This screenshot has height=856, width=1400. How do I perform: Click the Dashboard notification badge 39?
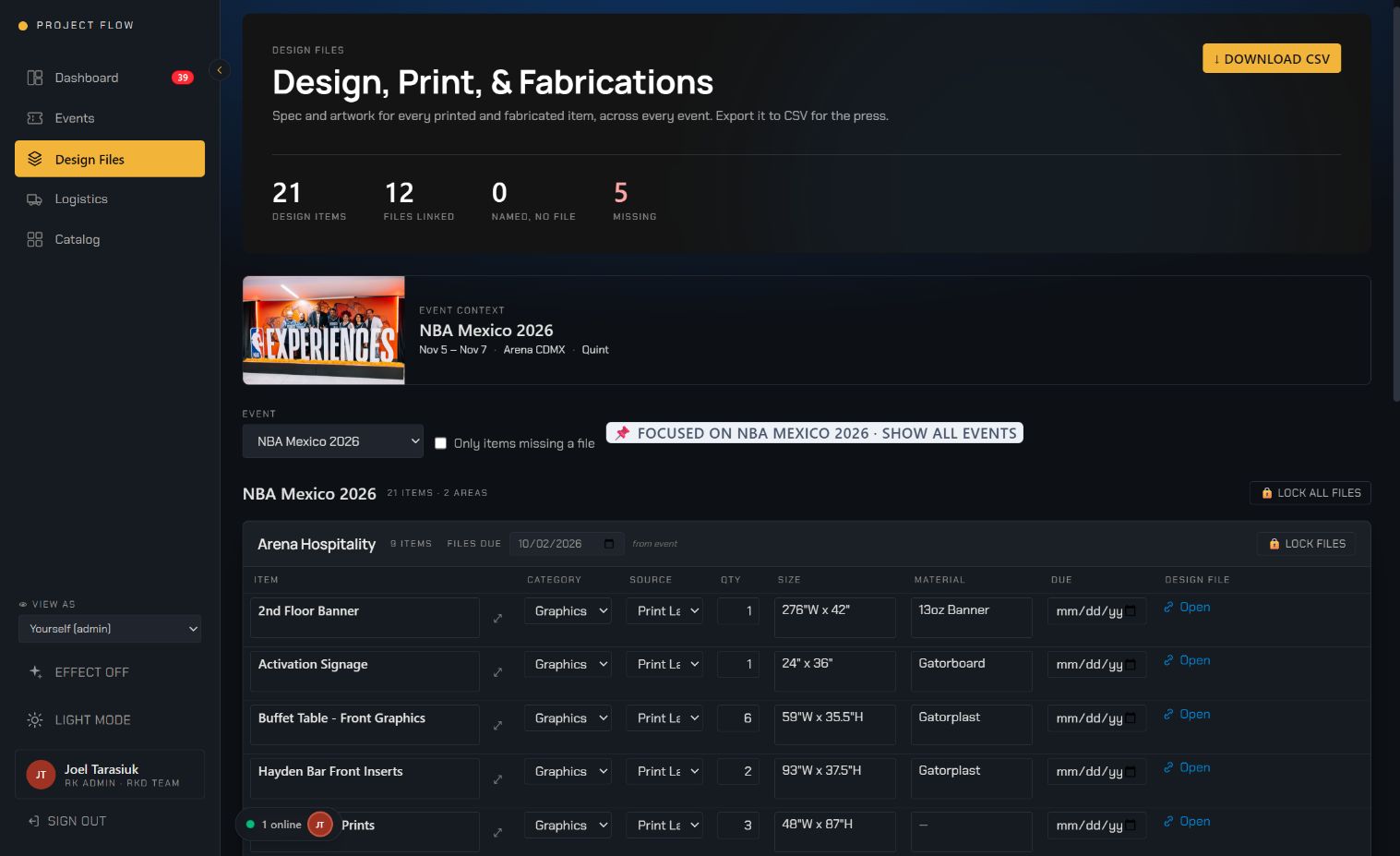183,78
